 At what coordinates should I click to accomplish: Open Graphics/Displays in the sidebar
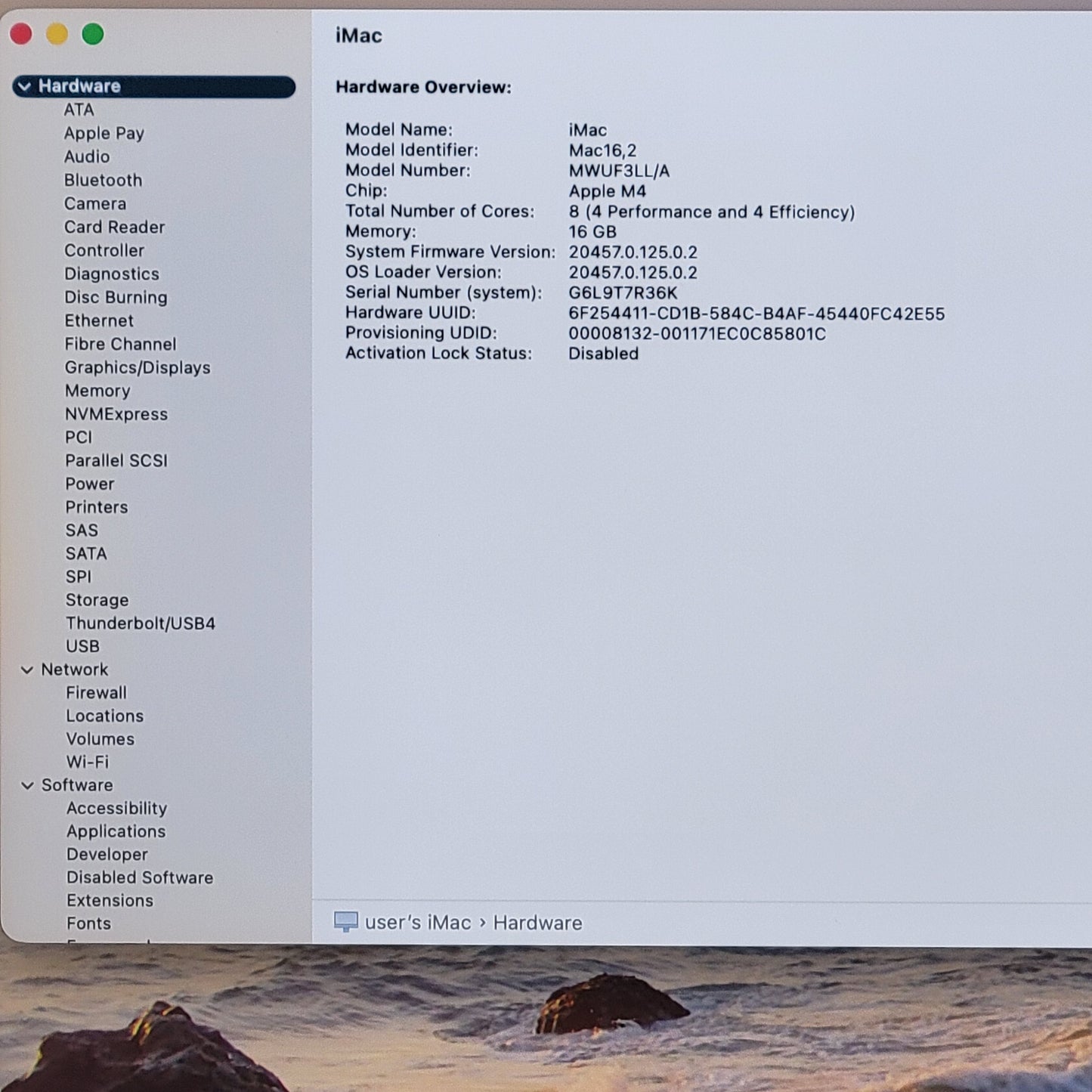[138, 367]
